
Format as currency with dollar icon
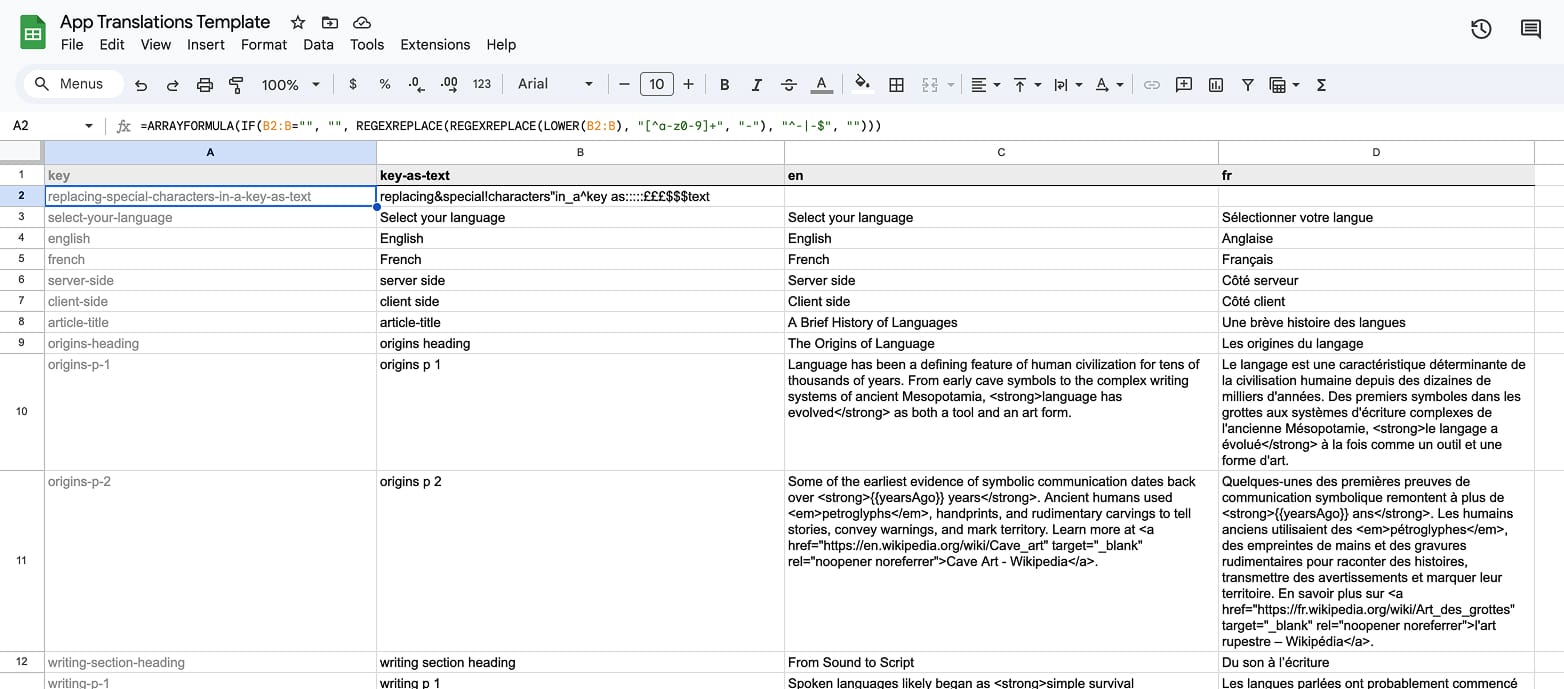pos(353,85)
